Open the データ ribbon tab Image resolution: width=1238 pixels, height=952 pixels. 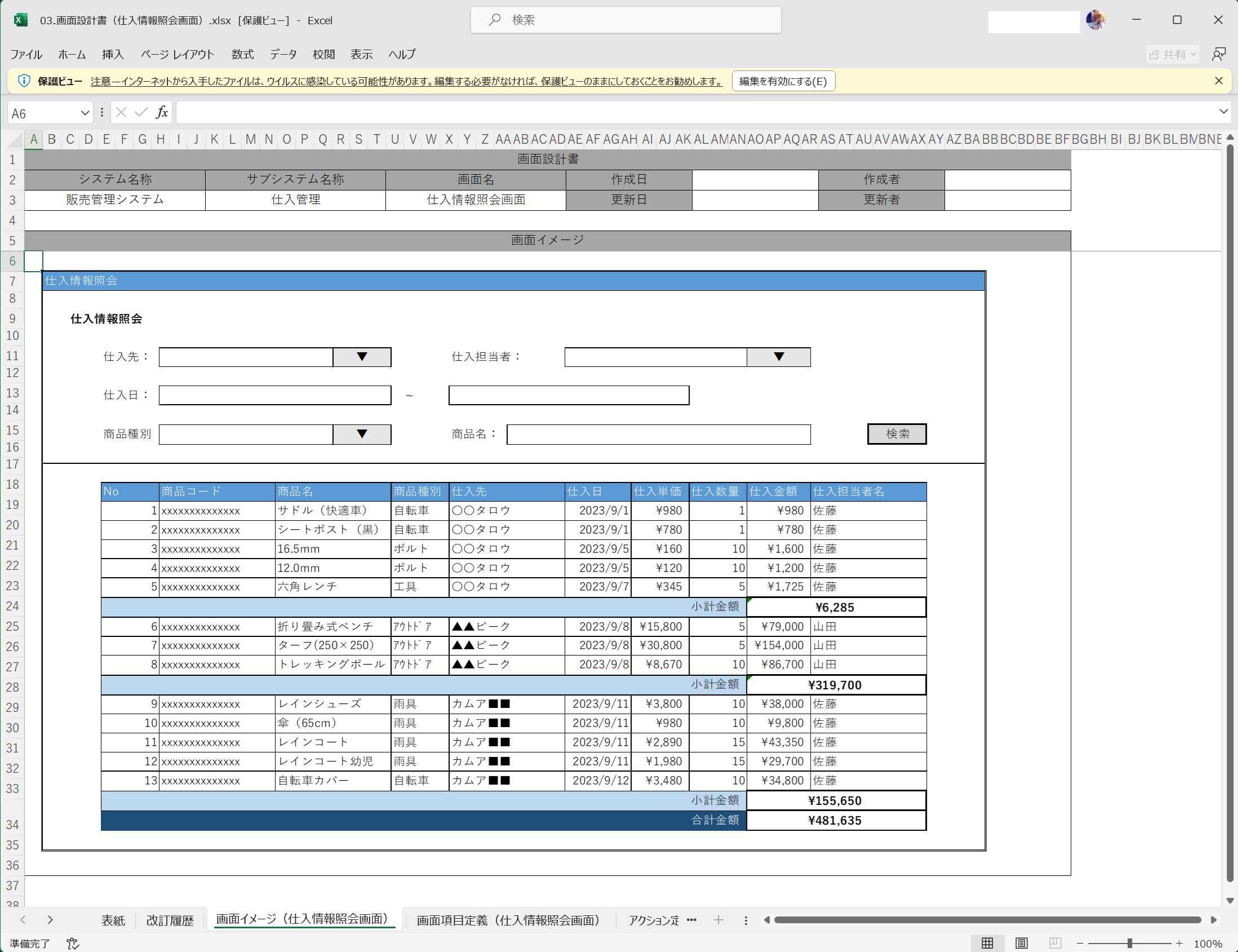[x=283, y=55]
